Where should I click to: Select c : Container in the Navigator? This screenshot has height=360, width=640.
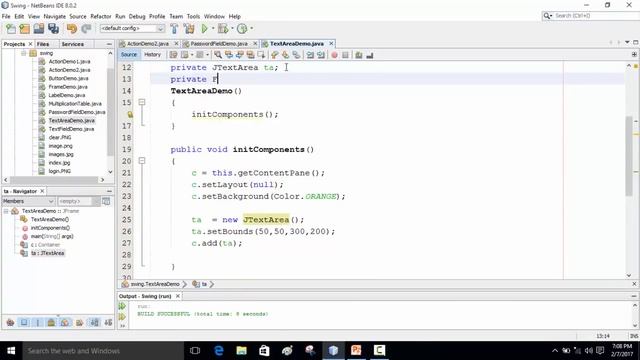45,245
